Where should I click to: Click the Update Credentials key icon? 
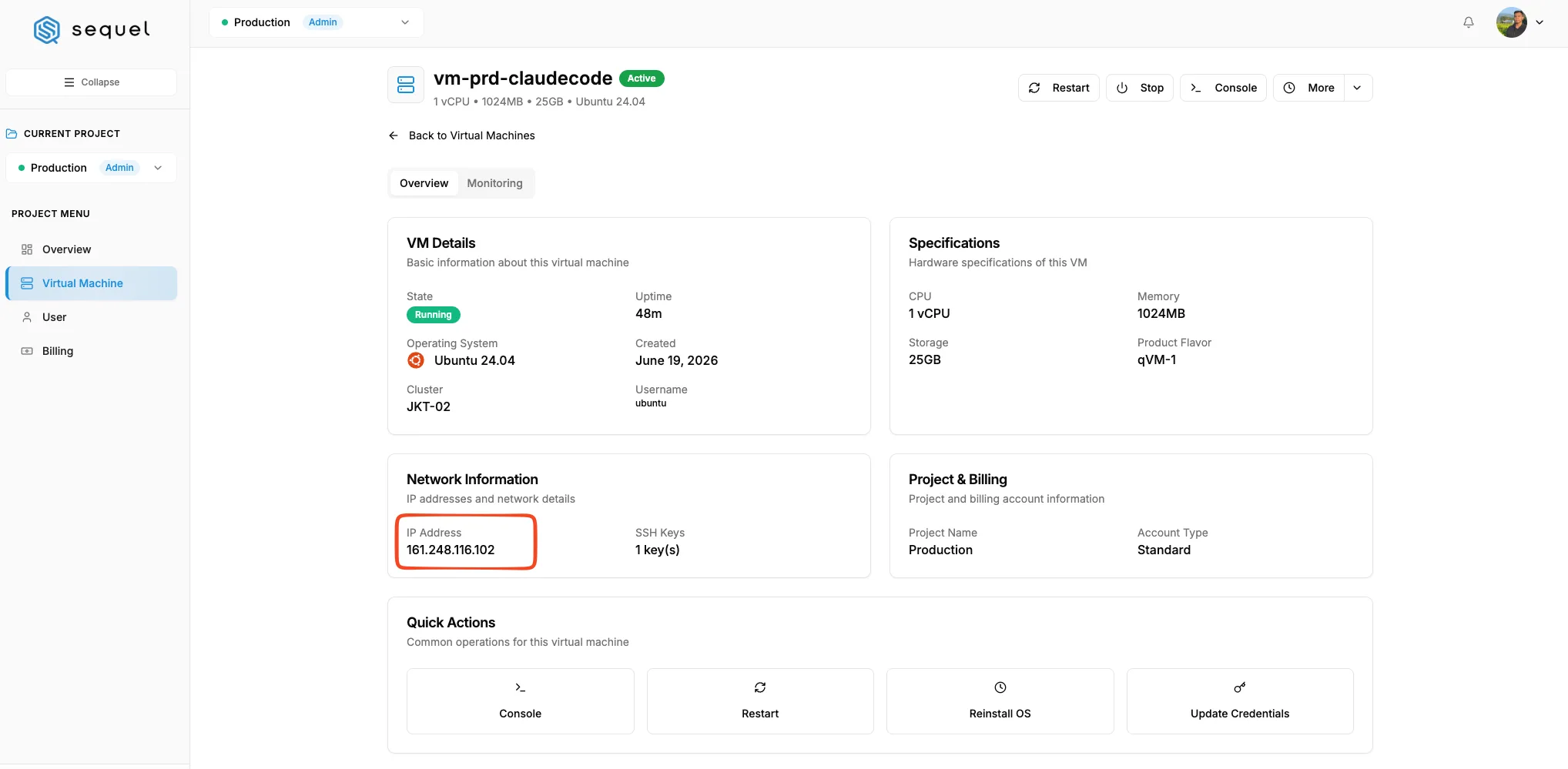[x=1240, y=687]
